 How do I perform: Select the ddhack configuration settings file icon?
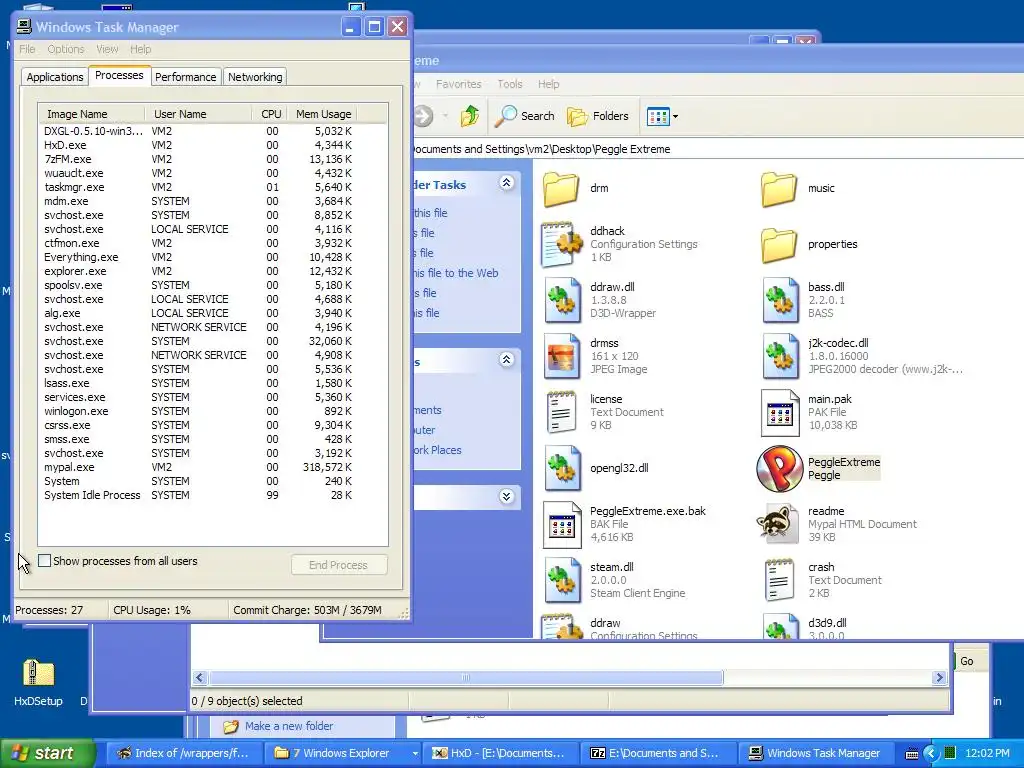tap(561, 245)
